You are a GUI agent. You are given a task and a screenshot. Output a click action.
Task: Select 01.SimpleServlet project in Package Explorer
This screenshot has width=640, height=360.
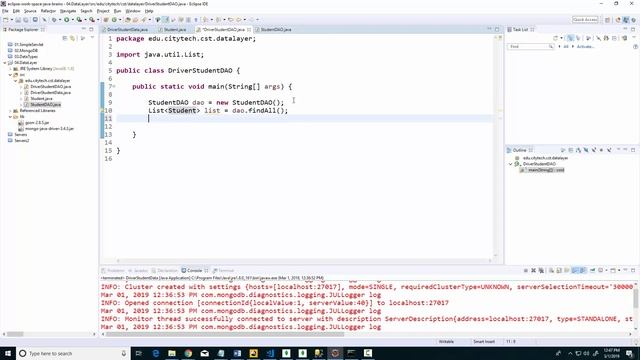pyautogui.click(x=29, y=44)
